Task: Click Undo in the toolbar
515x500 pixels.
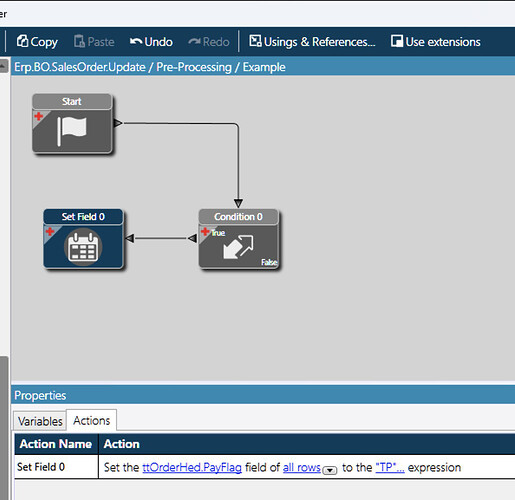Action: (x=151, y=42)
